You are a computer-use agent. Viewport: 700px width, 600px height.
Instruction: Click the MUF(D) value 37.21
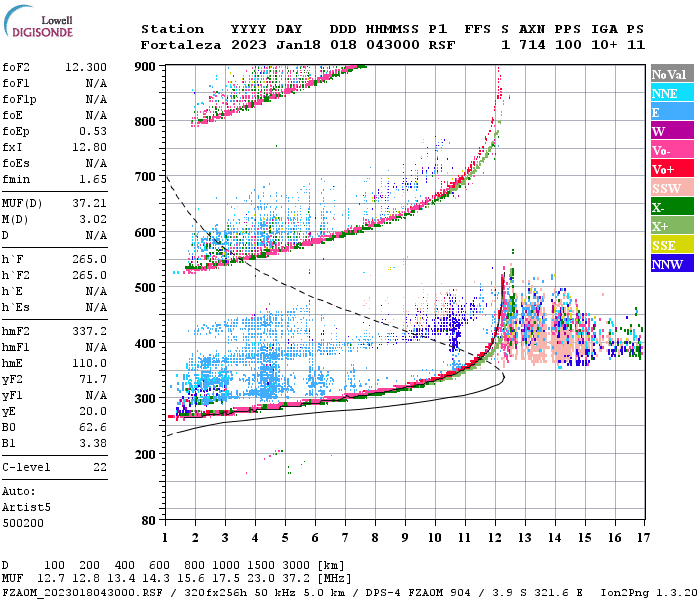pos(89,204)
